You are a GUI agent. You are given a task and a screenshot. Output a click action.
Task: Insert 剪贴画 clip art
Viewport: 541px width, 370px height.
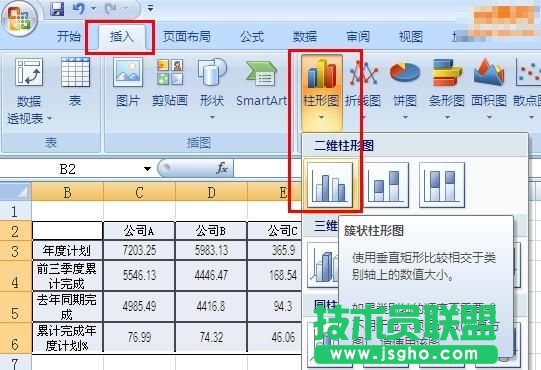point(170,82)
